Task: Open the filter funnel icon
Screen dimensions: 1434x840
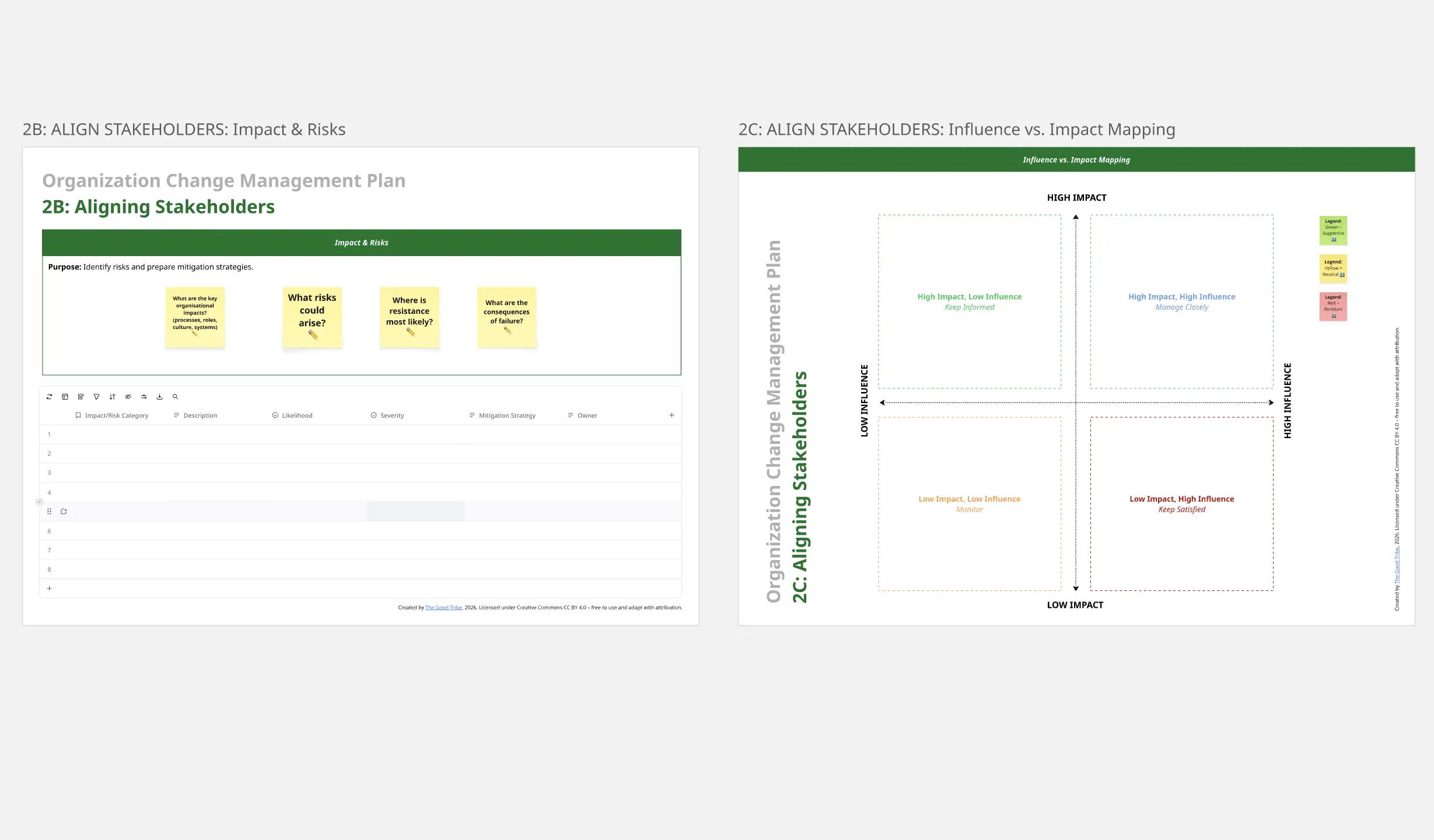Action: click(96, 397)
